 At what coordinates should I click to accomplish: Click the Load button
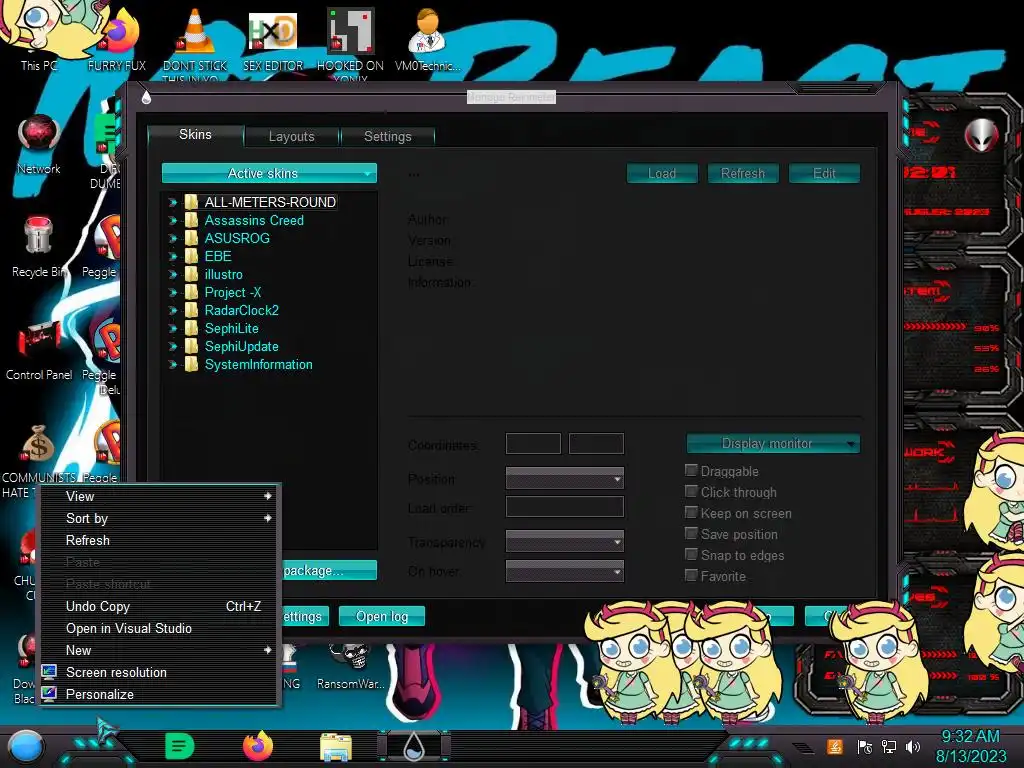[x=662, y=173]
